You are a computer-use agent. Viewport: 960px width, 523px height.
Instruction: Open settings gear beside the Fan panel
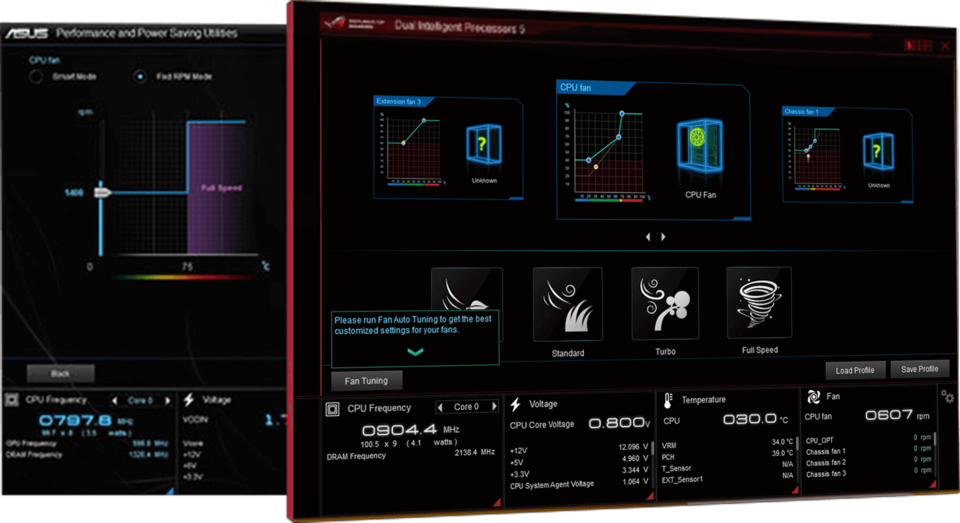pos(947,396)
